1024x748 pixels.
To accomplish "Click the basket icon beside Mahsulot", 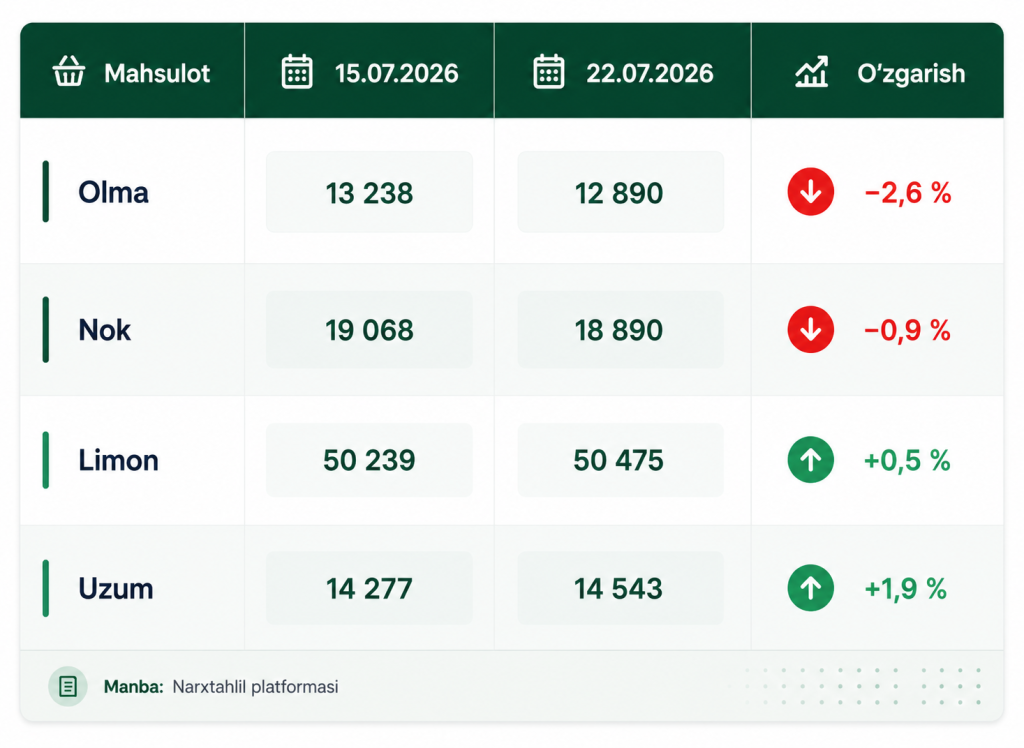I will 69,71.
